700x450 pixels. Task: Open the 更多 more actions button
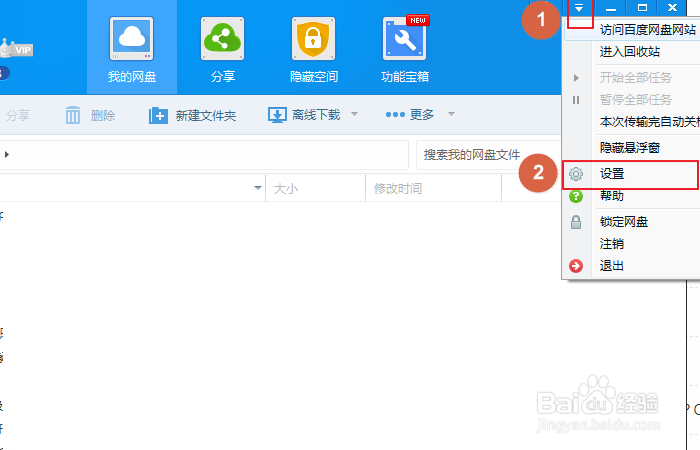point(422,115)
